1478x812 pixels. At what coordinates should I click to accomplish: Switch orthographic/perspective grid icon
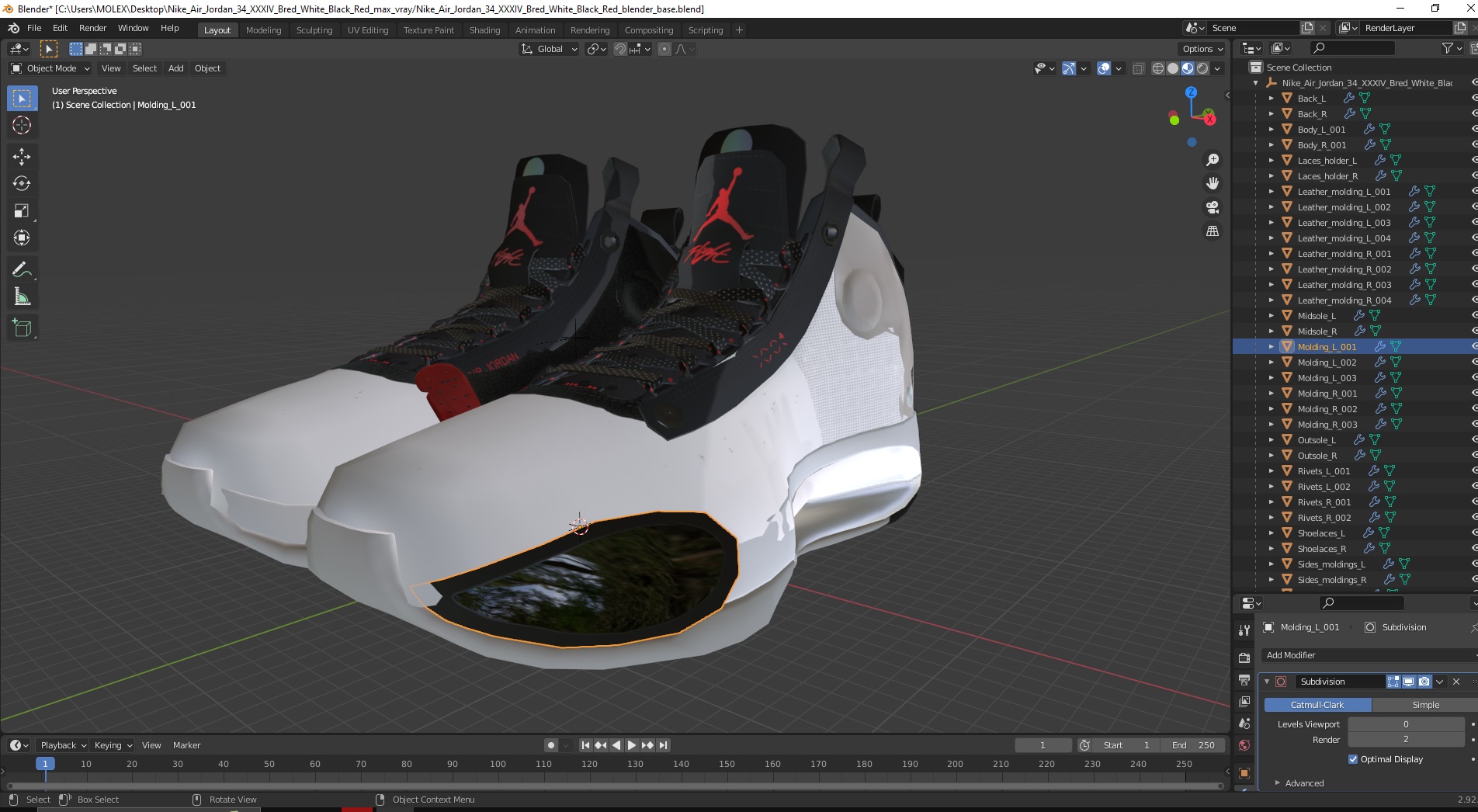pos(1213,231)
